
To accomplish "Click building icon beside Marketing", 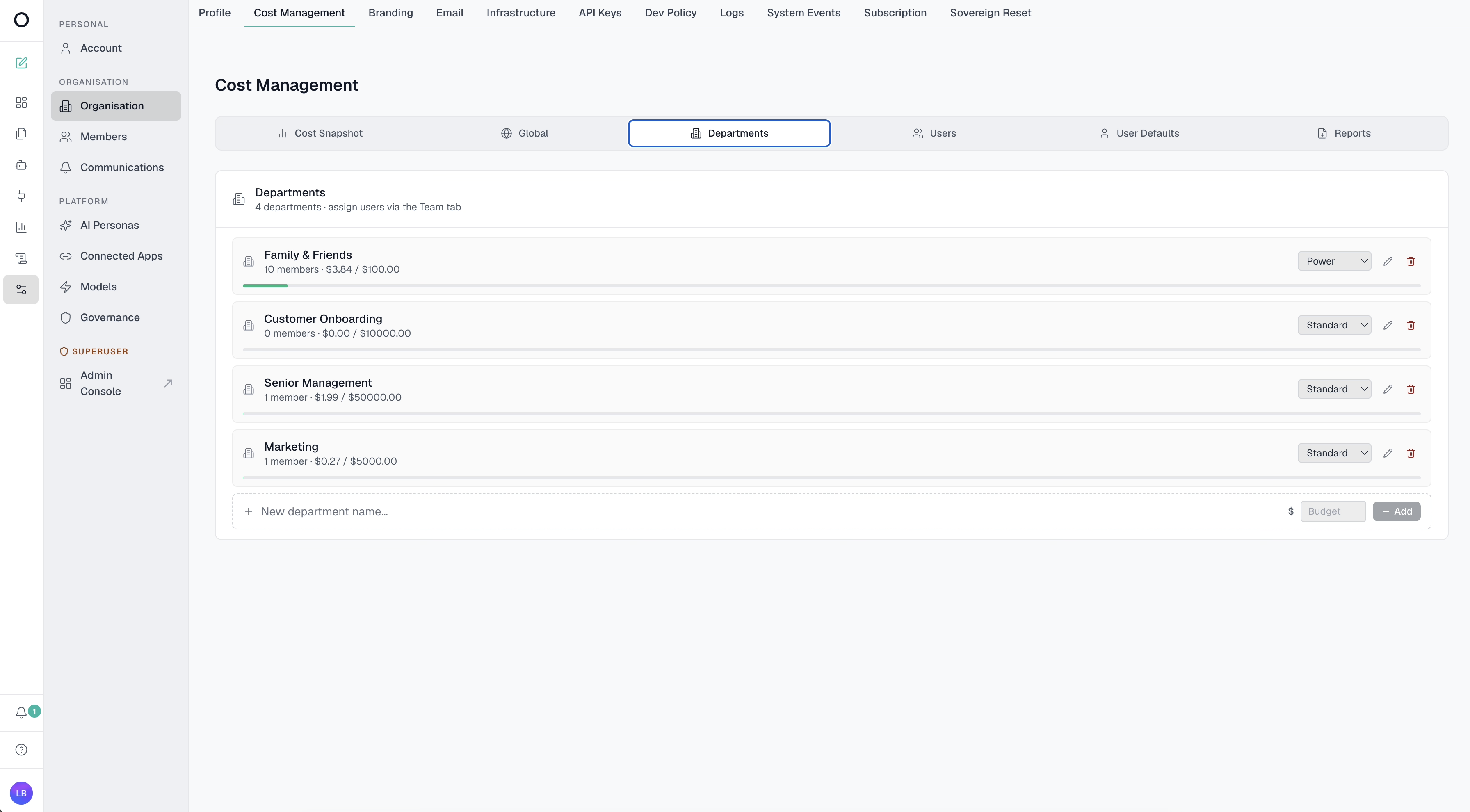I will [x=249, y=453].
